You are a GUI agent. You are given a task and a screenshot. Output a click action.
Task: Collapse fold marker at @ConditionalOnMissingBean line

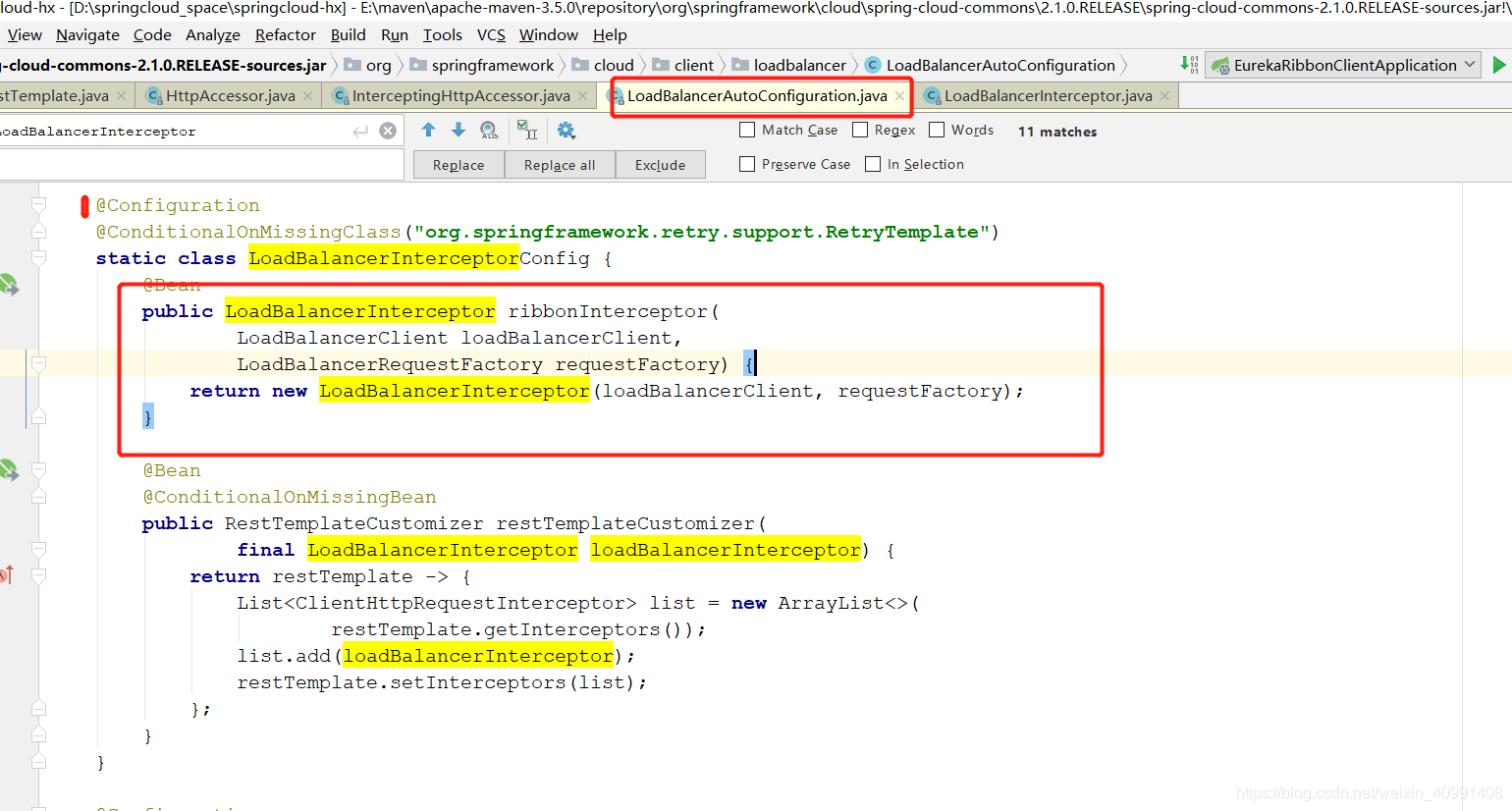[x=38, y=497]
